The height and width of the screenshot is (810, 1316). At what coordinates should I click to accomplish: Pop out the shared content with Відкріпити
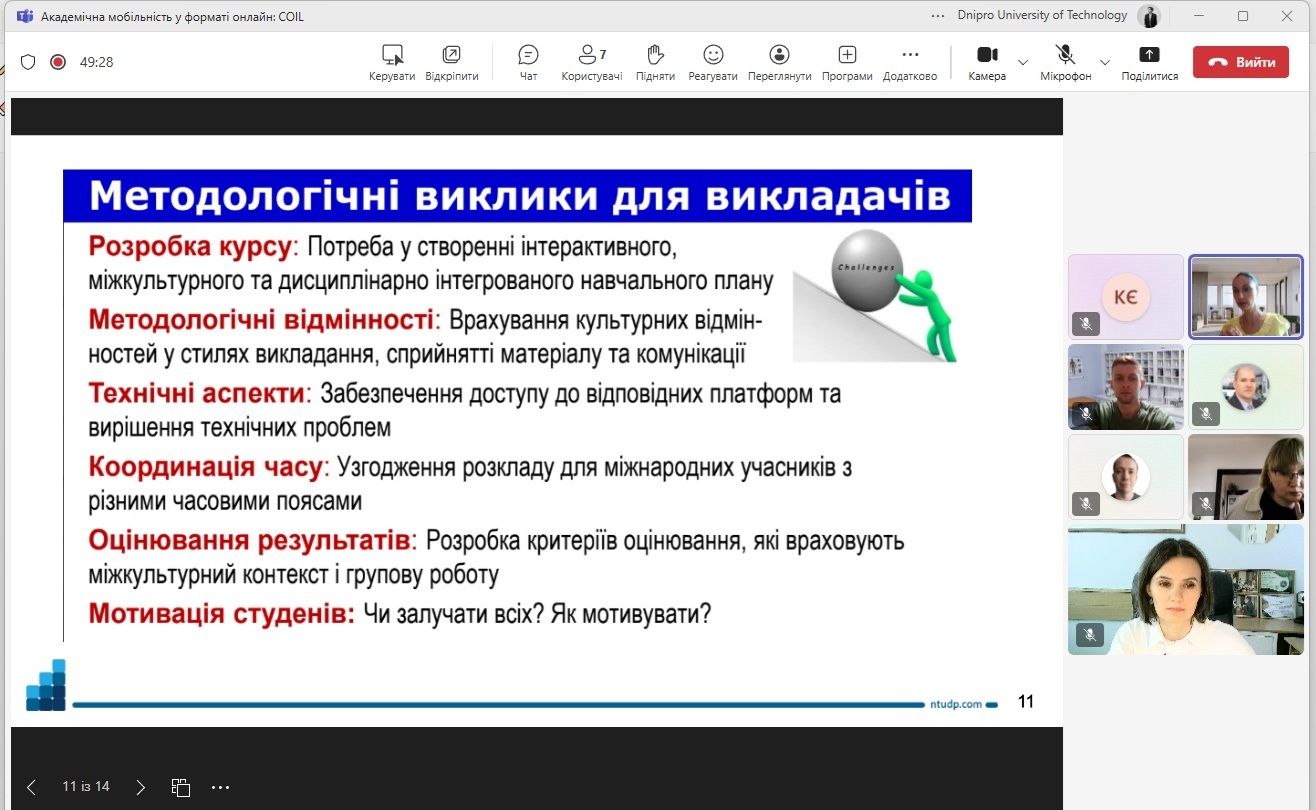pyautogui.click(x=451, y=62)
